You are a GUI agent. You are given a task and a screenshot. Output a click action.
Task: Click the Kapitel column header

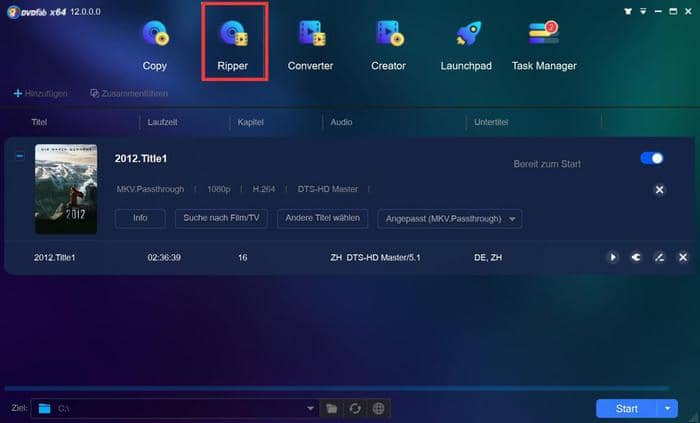pyautogui.click(x=250, y=122)
